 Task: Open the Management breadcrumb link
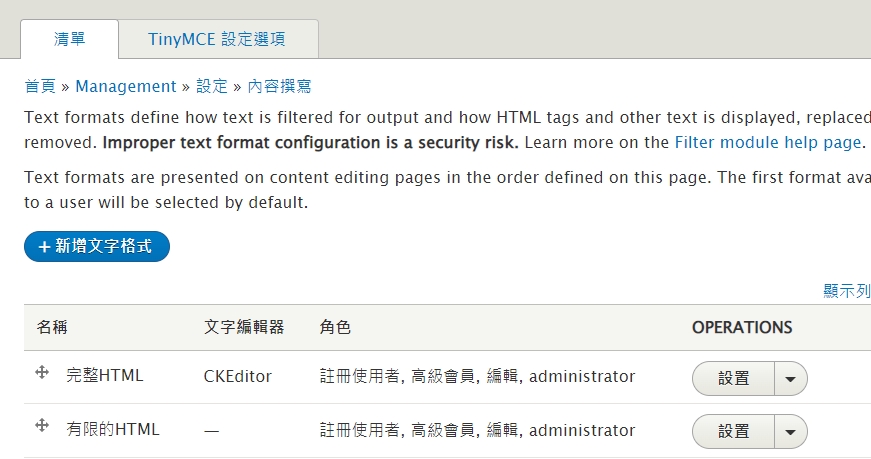coord(125,86)
